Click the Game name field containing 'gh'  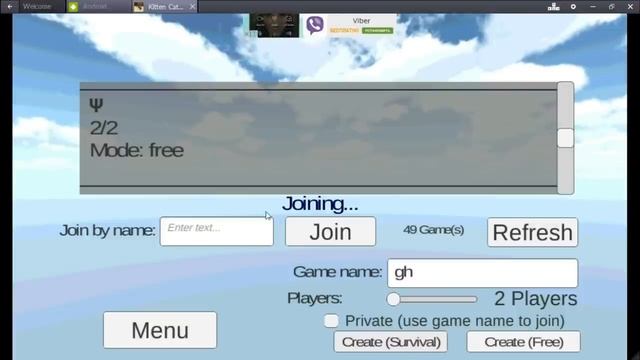coord(482,273)
